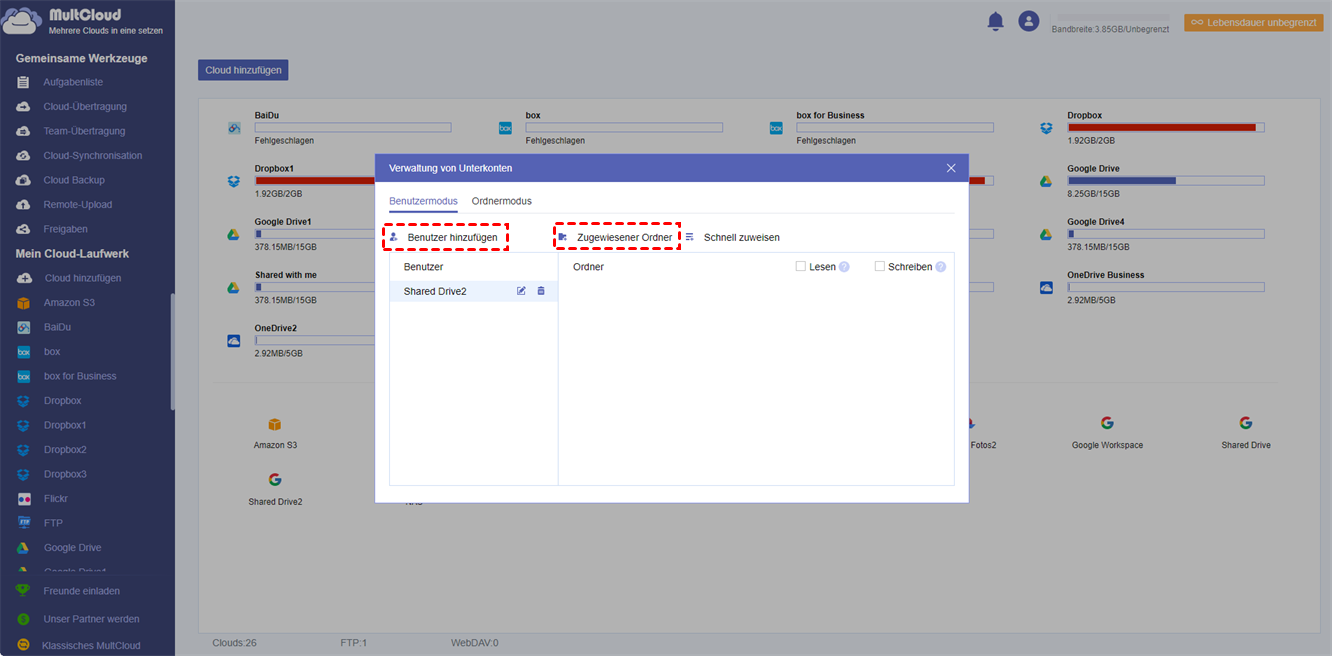Click the bandwidth usage bar
Viewport: 1332px width, 656px height.
click(1114, 18)
